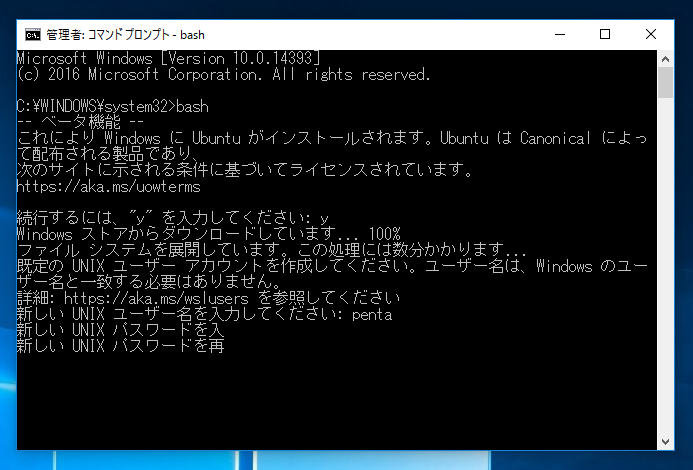Image resolution: width=693 pixels, height=470 pixels.
Task: Click the '新しい UNIX パスワードを入' line
Action: coord(121,330)
